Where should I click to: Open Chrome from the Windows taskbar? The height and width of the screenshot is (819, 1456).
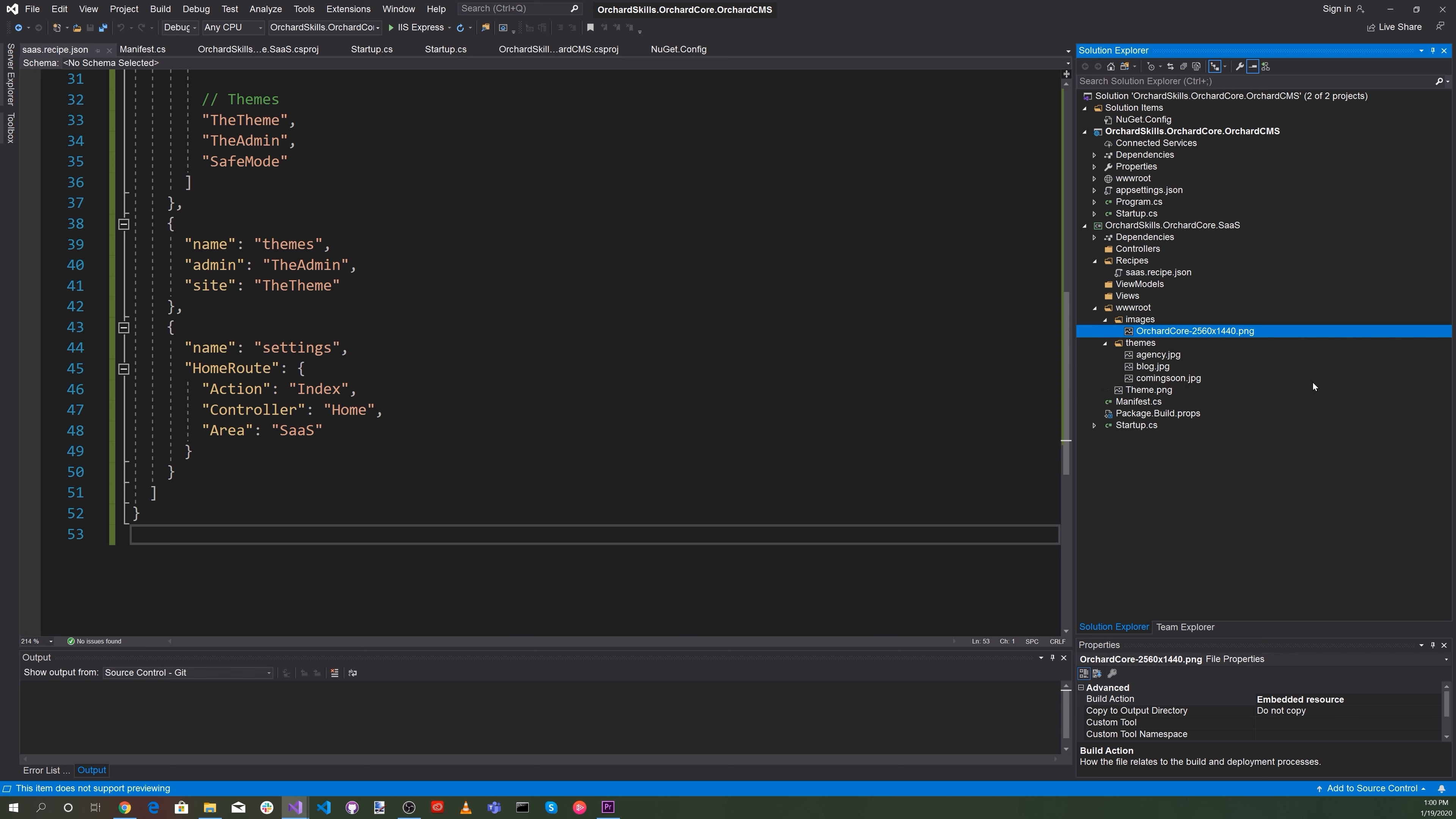(125, 808)
